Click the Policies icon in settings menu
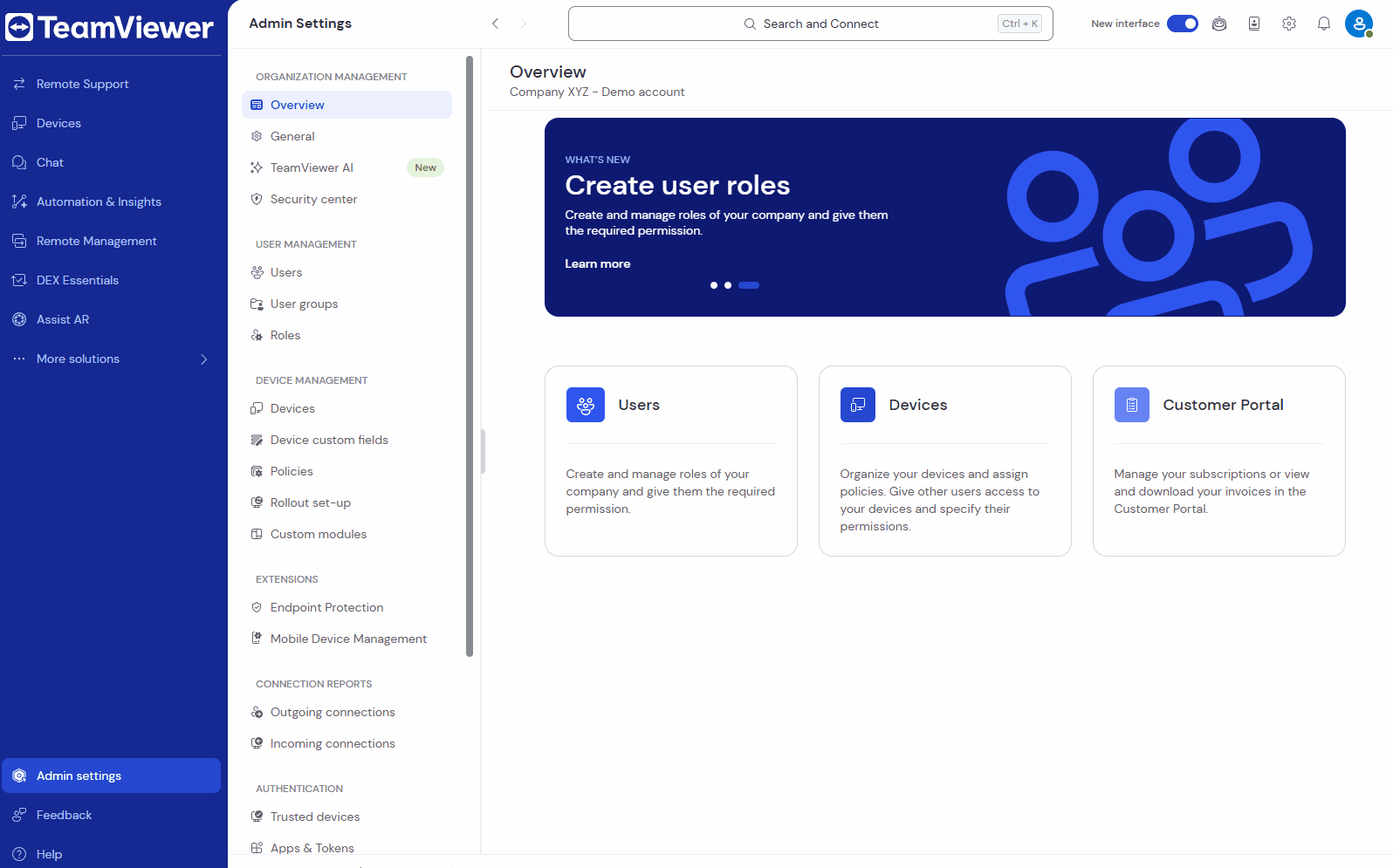1393x868 pixels. pos(257,471)
